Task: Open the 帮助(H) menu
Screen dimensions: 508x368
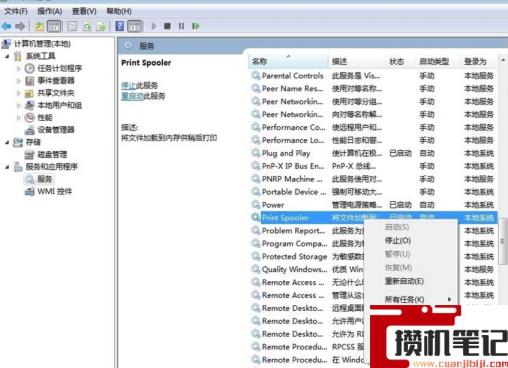Action: pyautogui.click(x=119, y=11)
